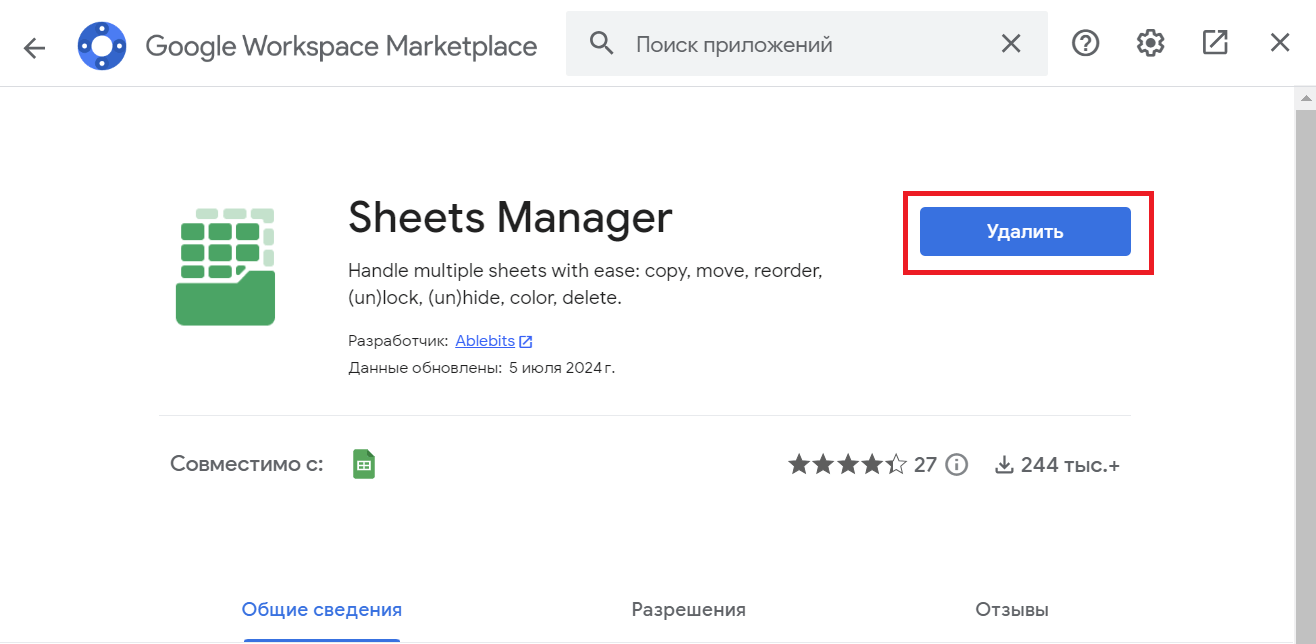This screenshot has height=644, width=1316.
Task: Click the Удалить button
Action: [x=1024, y=231]
